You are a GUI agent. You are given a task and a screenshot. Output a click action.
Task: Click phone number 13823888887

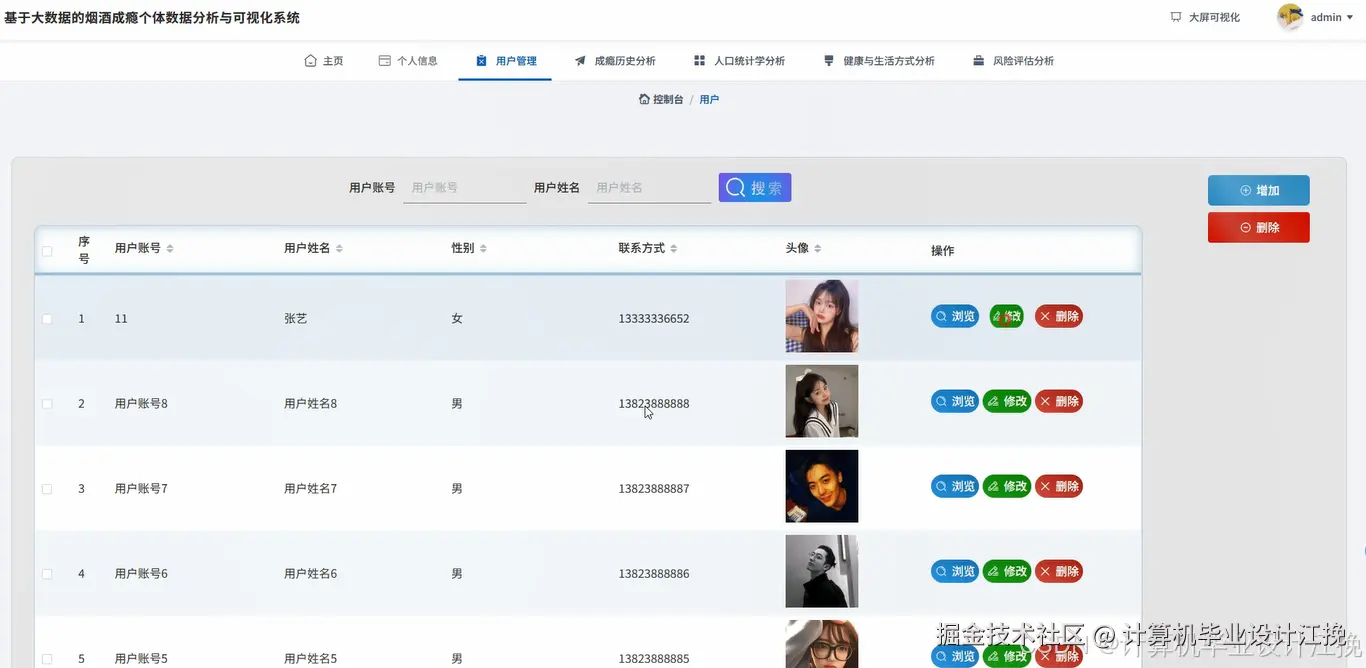pos(654,489)
